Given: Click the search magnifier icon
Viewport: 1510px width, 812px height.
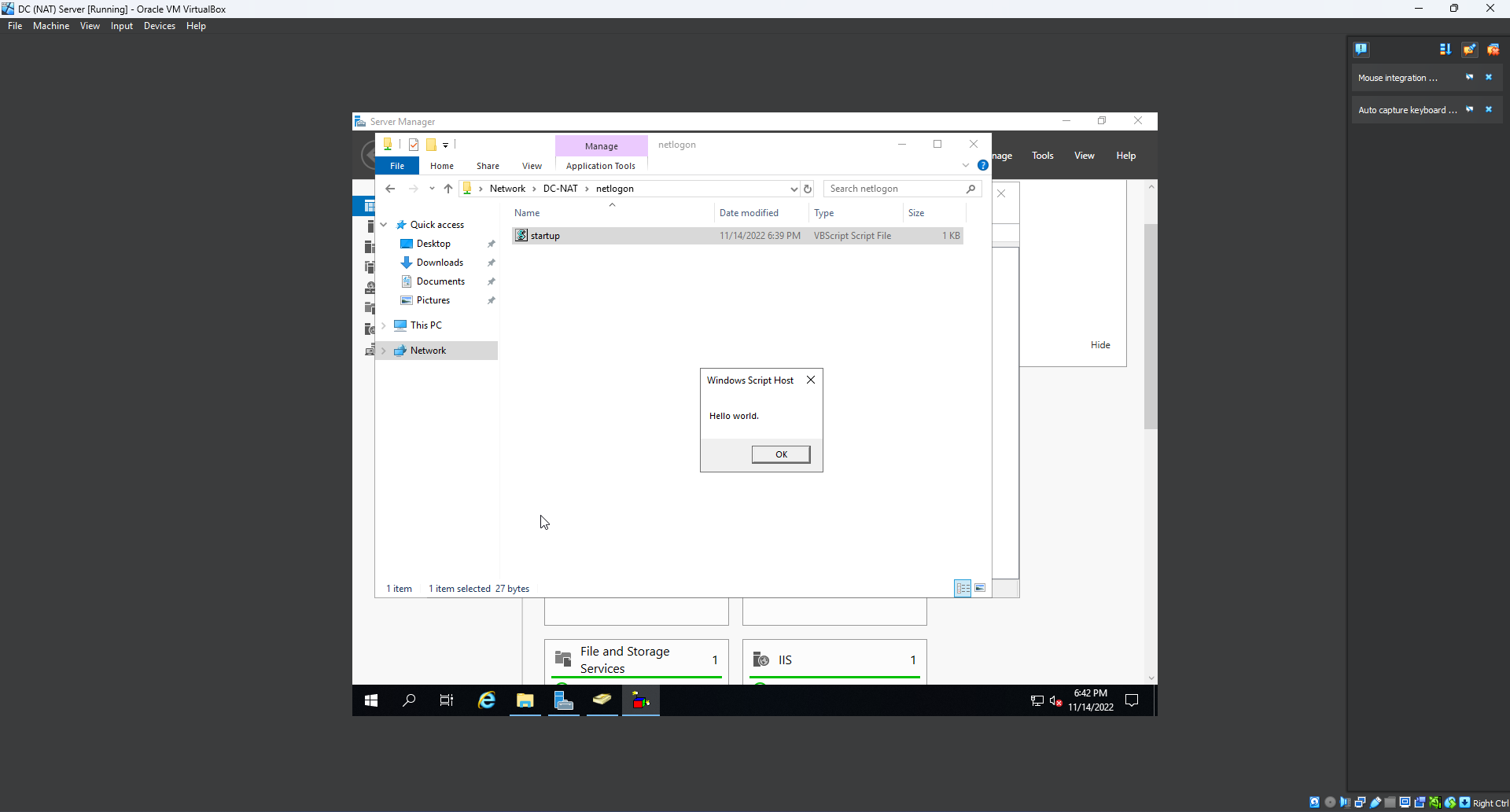Looking at the screenshot, I should 971,189.
